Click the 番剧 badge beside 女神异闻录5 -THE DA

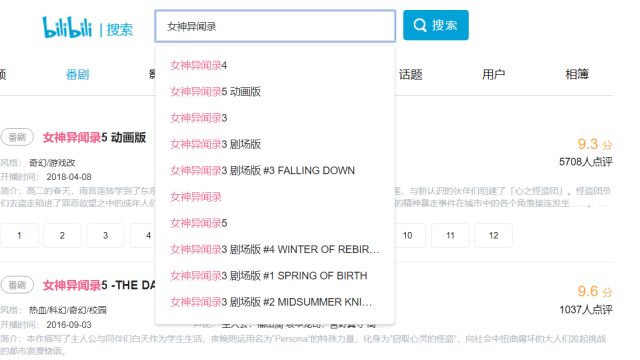tap(17, 285)
